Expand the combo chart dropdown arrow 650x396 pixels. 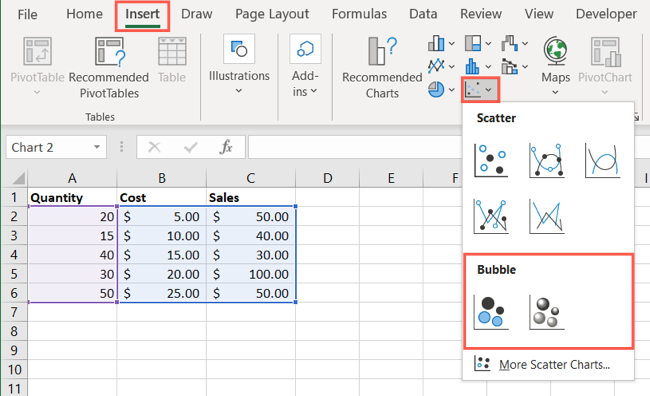click(x=525, y=66)
